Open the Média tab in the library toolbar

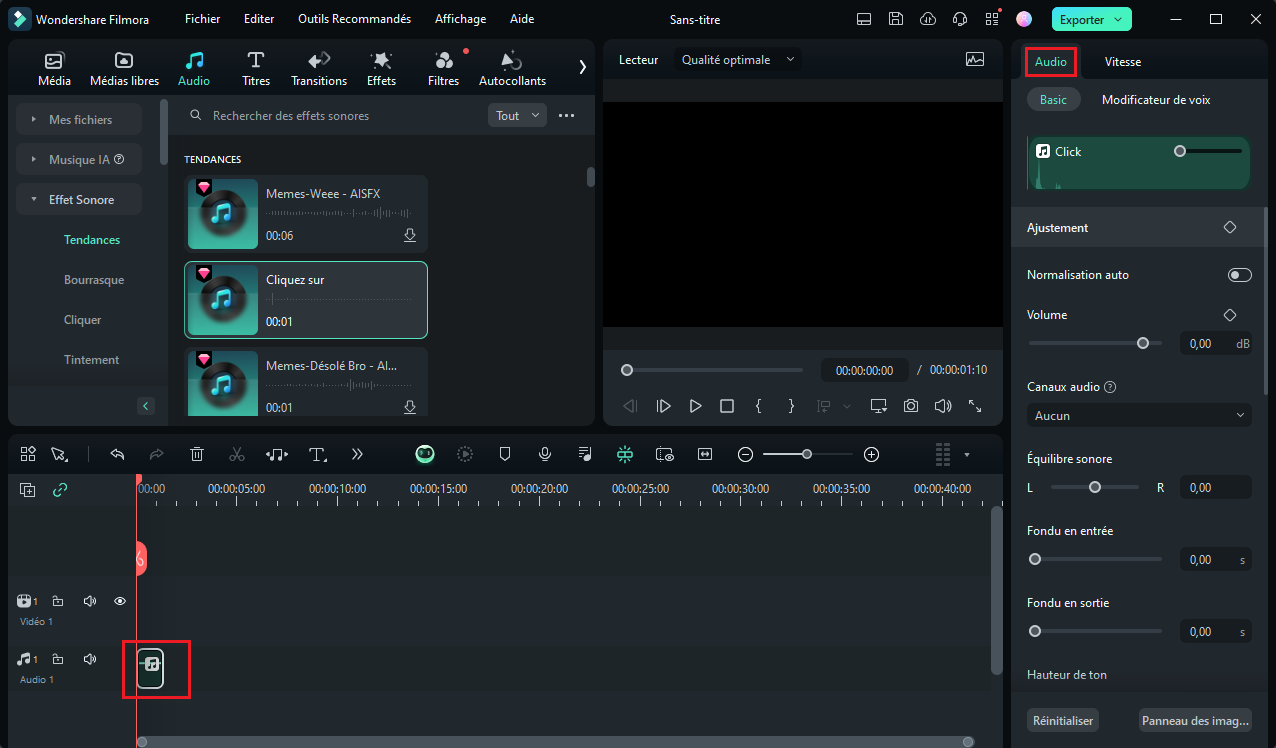(54, 69)
